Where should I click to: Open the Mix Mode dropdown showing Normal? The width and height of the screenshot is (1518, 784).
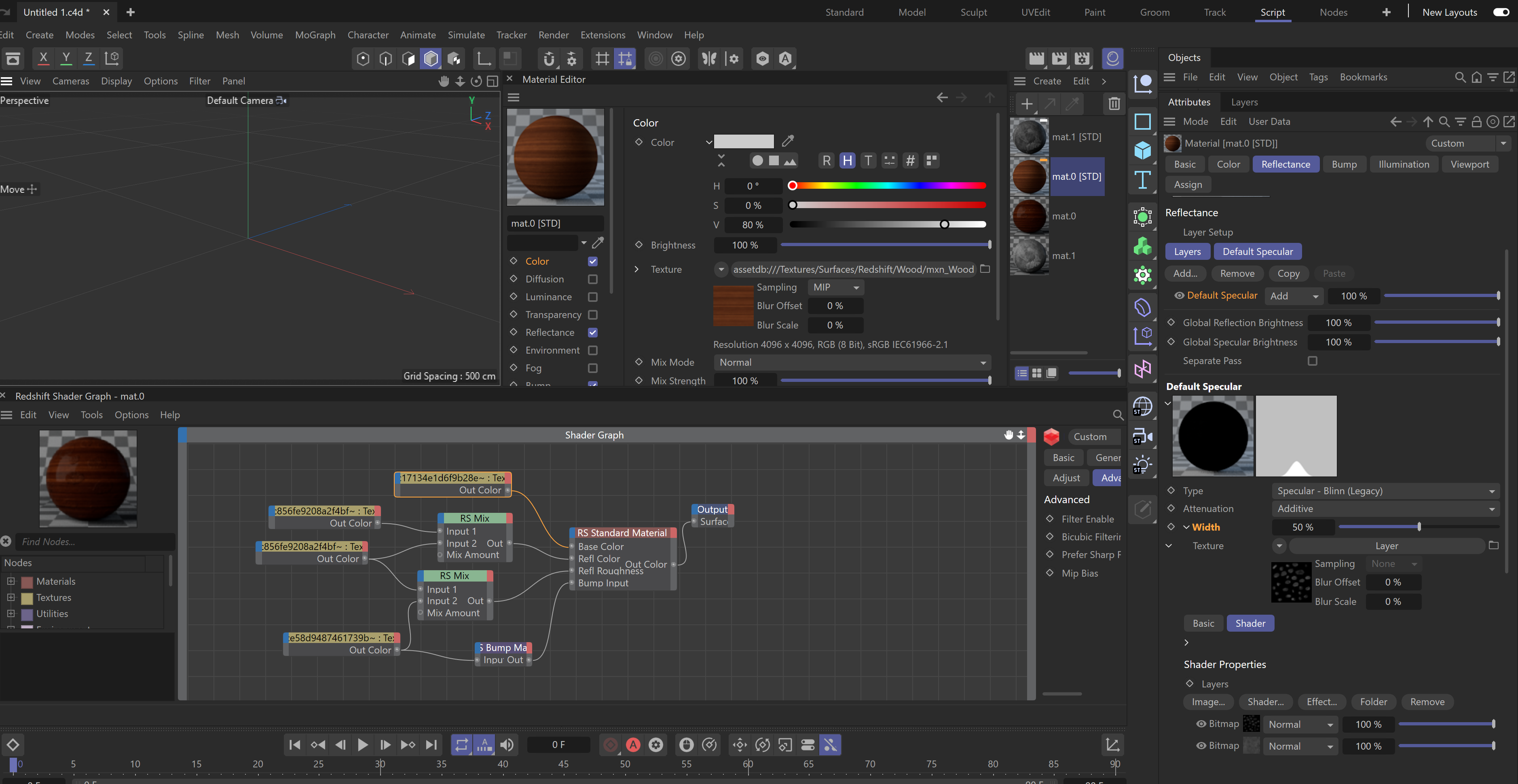(851, 362)
